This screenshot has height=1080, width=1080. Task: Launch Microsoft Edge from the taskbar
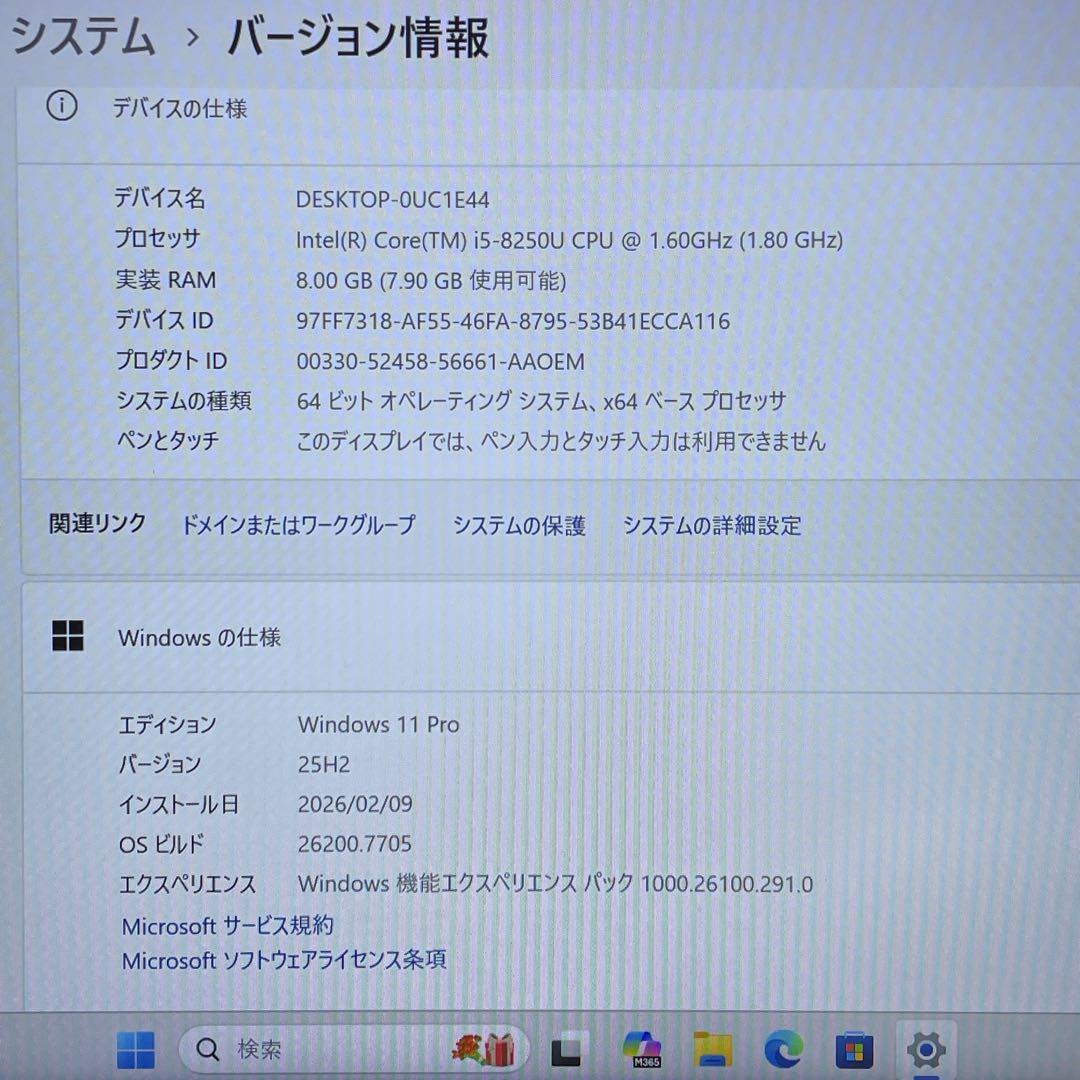(783, 1050)
